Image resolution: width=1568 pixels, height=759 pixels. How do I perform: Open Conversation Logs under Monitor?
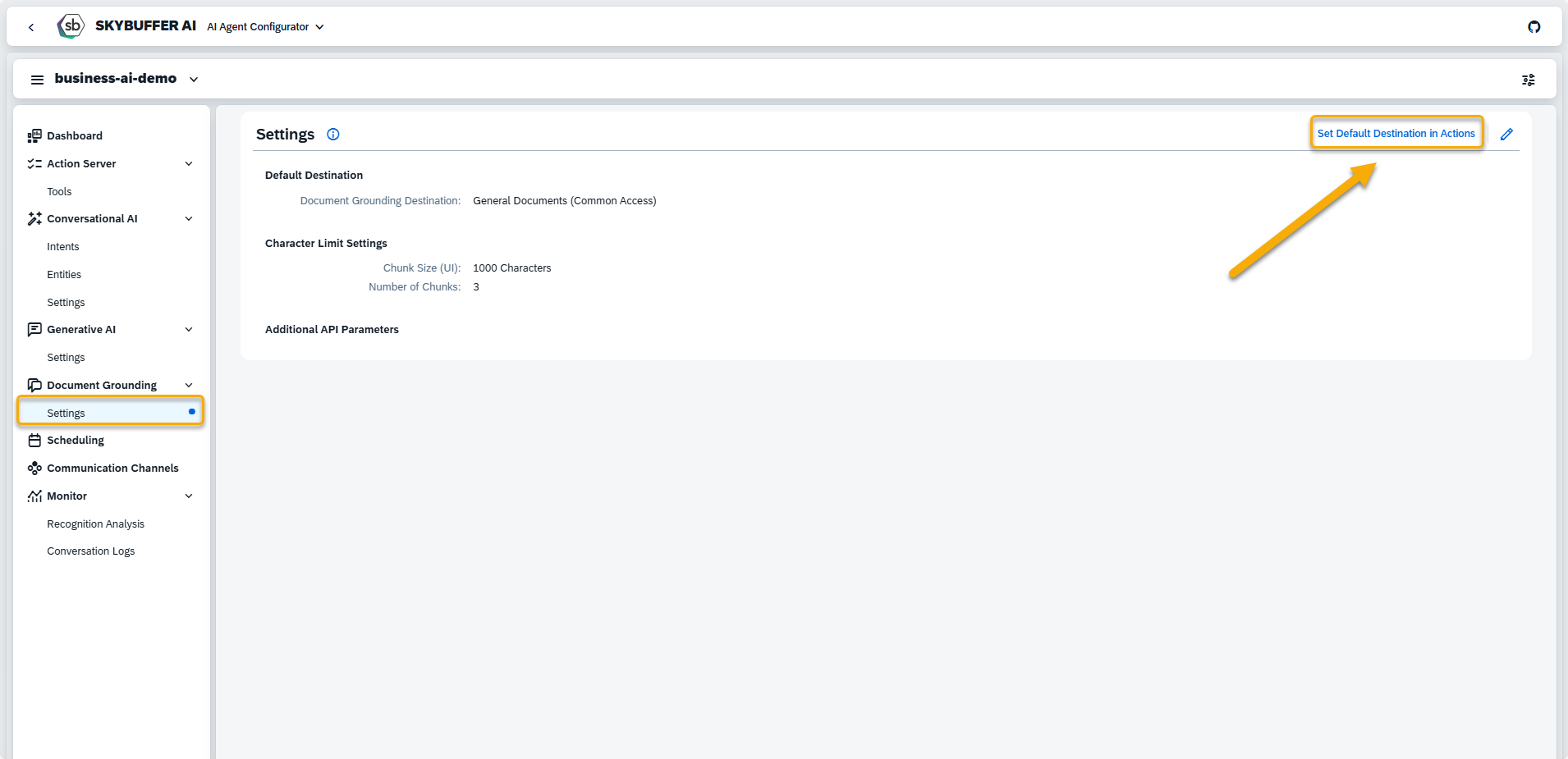pyautogui.click(x=90, y=551)
